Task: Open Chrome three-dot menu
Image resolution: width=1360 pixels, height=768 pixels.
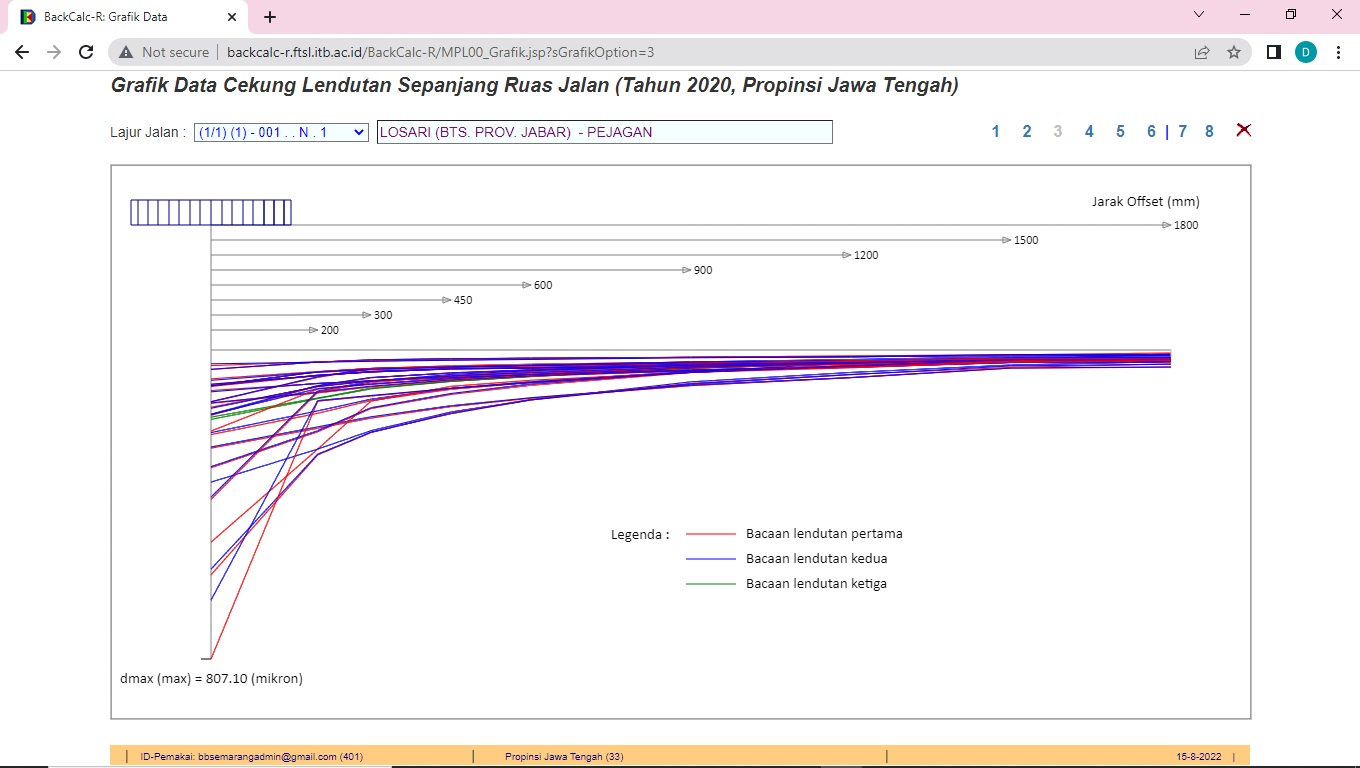Action: [x=1338, y=52]
